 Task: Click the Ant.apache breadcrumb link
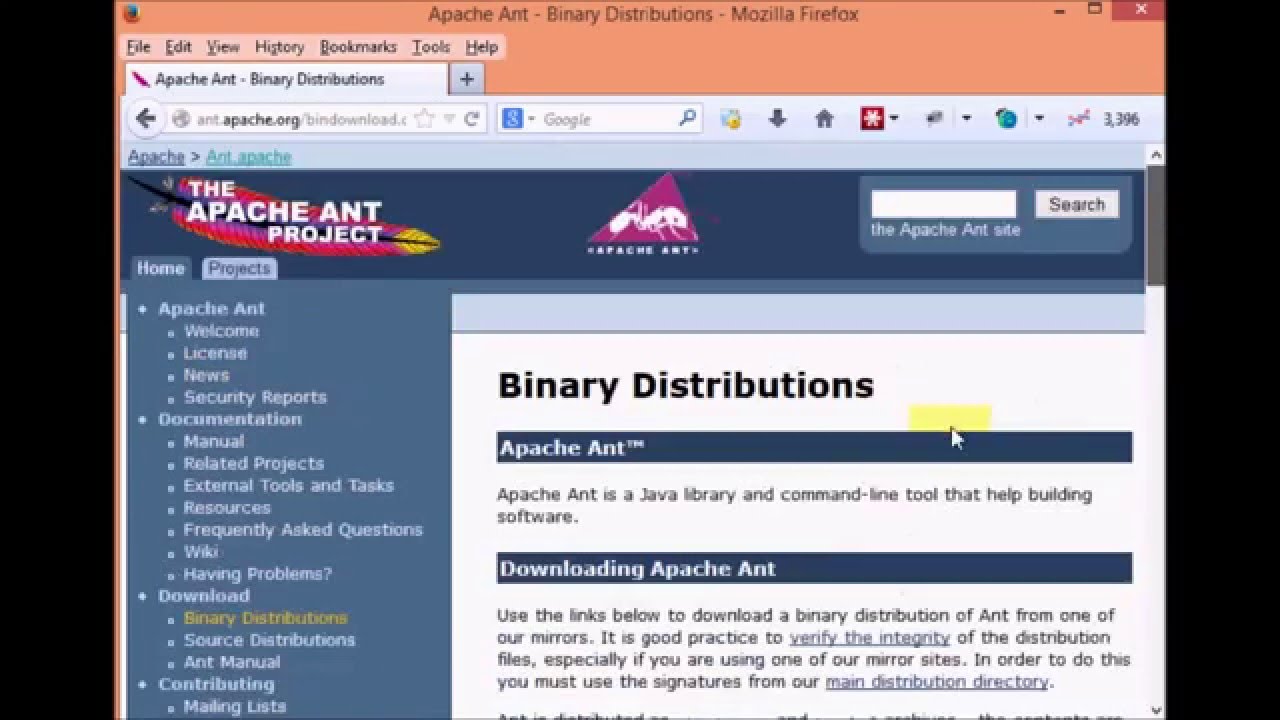(248, 157)
